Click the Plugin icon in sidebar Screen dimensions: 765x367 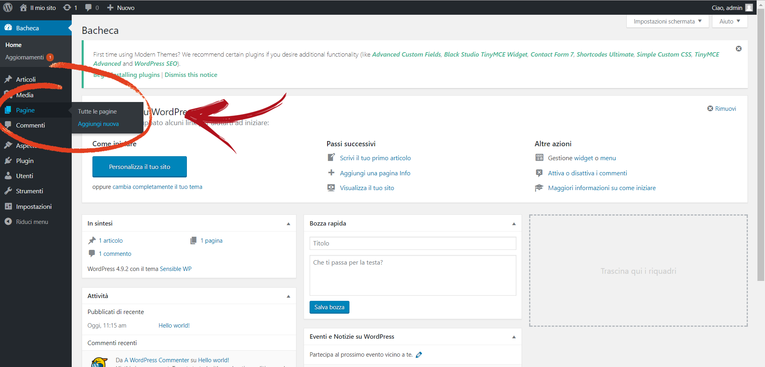tap(8, 161)
